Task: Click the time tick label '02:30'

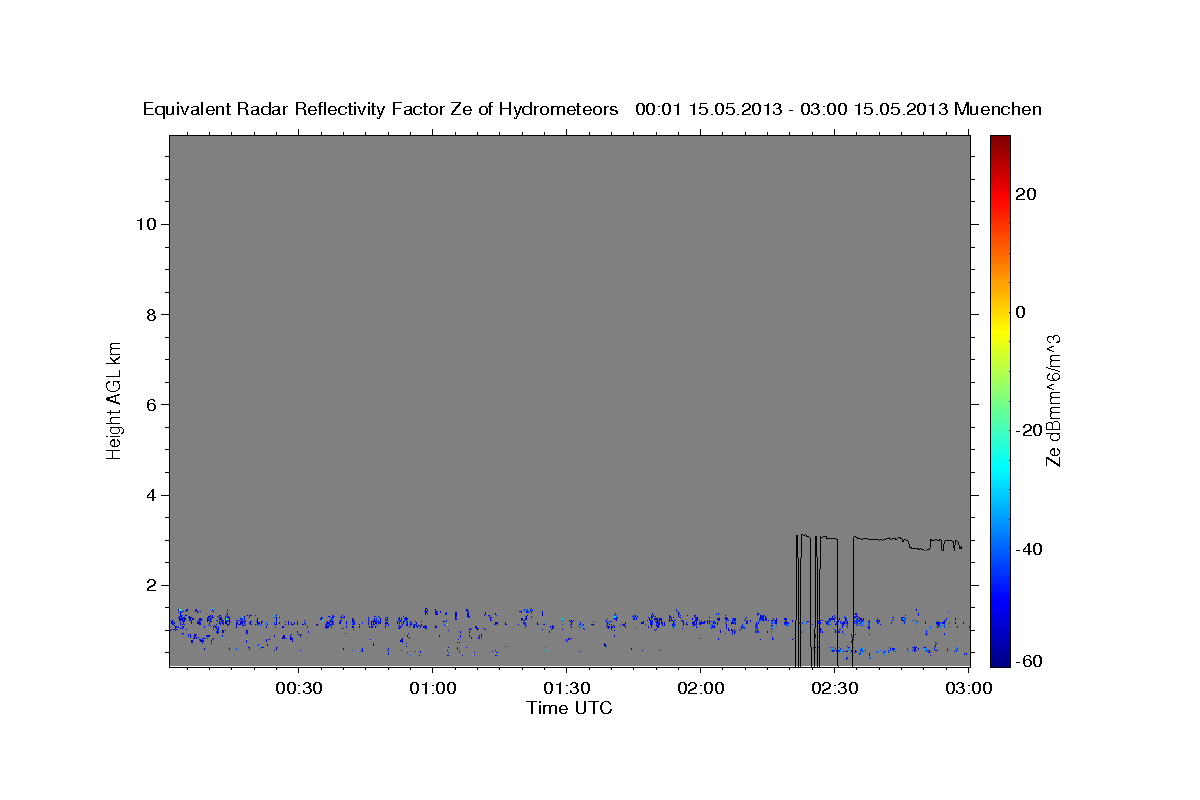Action: [x=834, y=689]
